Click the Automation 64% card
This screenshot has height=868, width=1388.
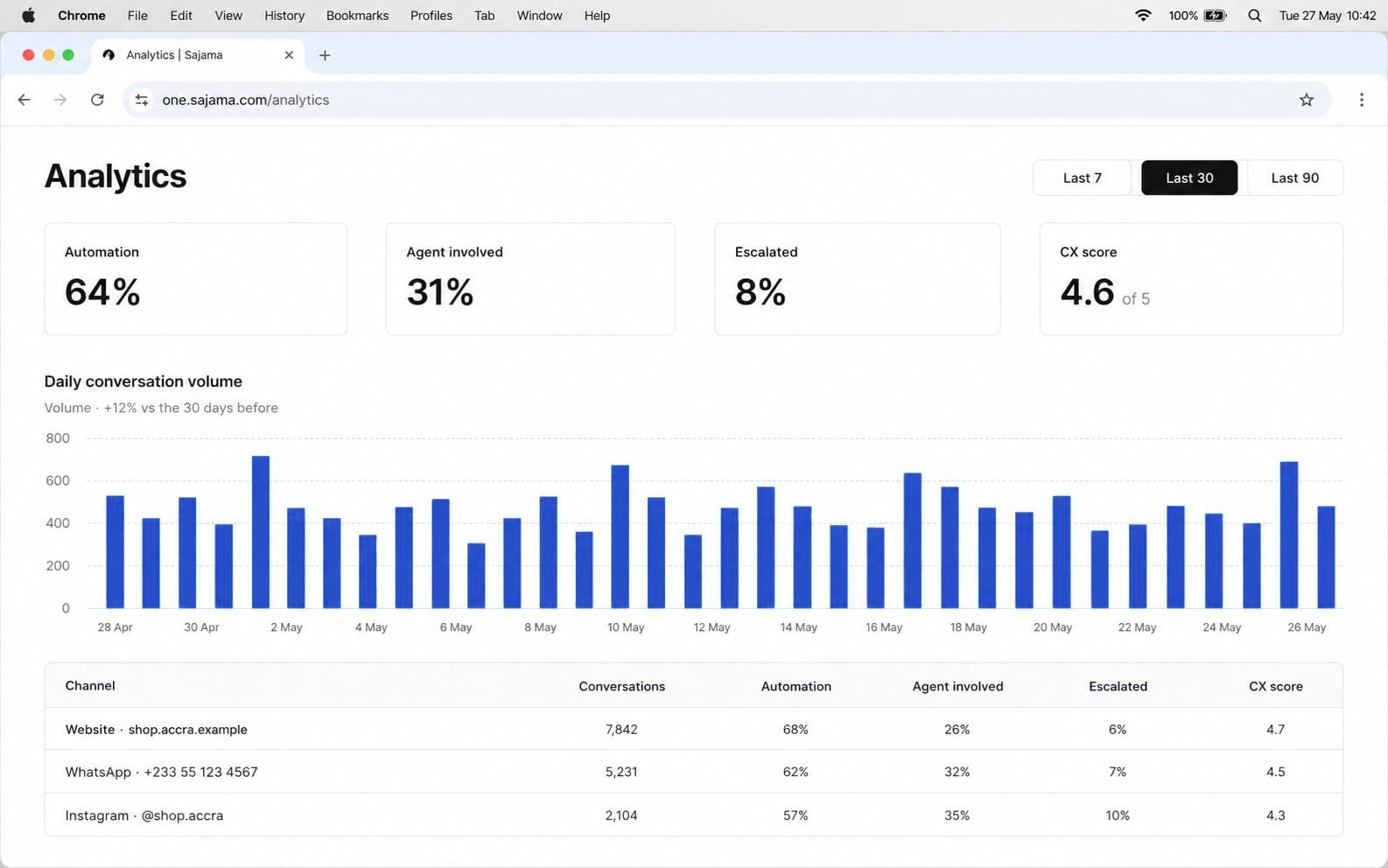pos(195,278)
